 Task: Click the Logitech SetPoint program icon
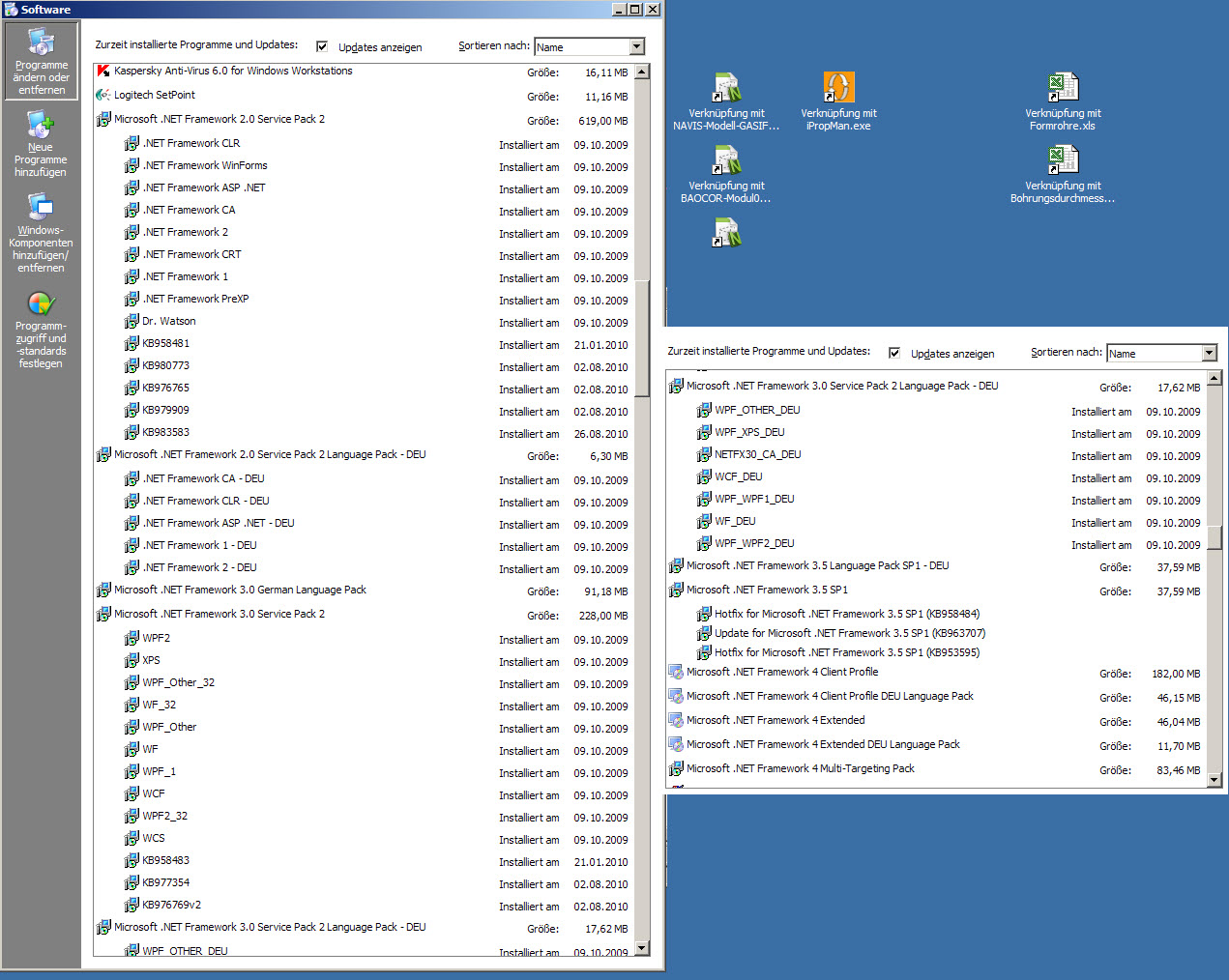[x=103, y=96]
